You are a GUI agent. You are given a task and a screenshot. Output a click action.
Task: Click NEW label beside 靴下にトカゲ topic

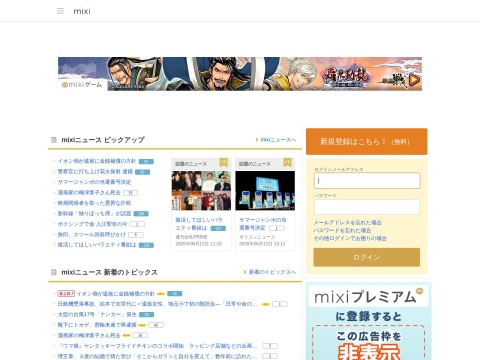(x=142, y=325)
